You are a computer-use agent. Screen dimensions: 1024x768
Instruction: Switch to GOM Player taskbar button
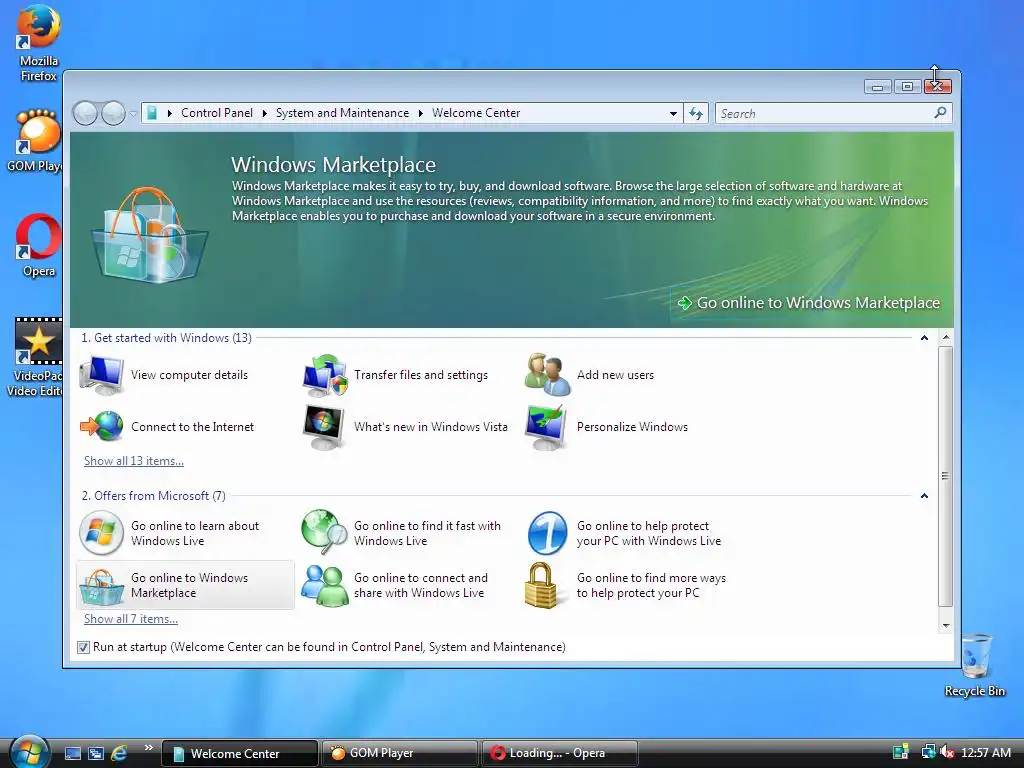point(399,753)
